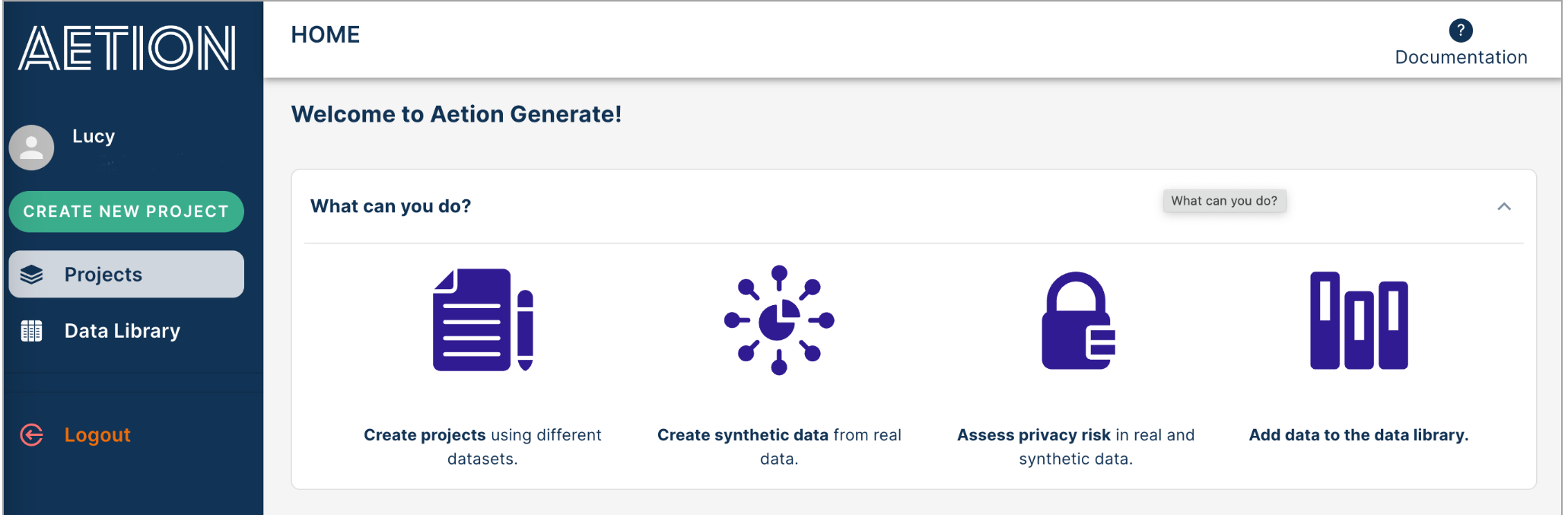Screen dimensions: 1568x515
Task: Collapse the What can you do panel
Action: pyautogui.click(x=1503, y=207)
